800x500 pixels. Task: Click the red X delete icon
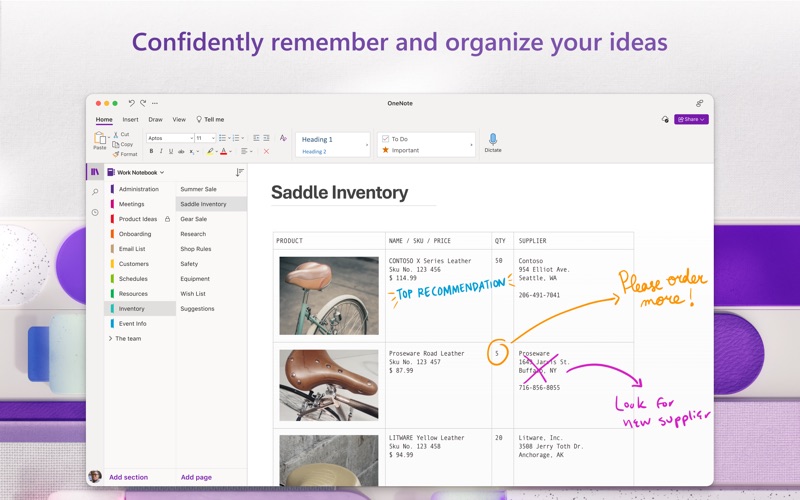point(266,152)
